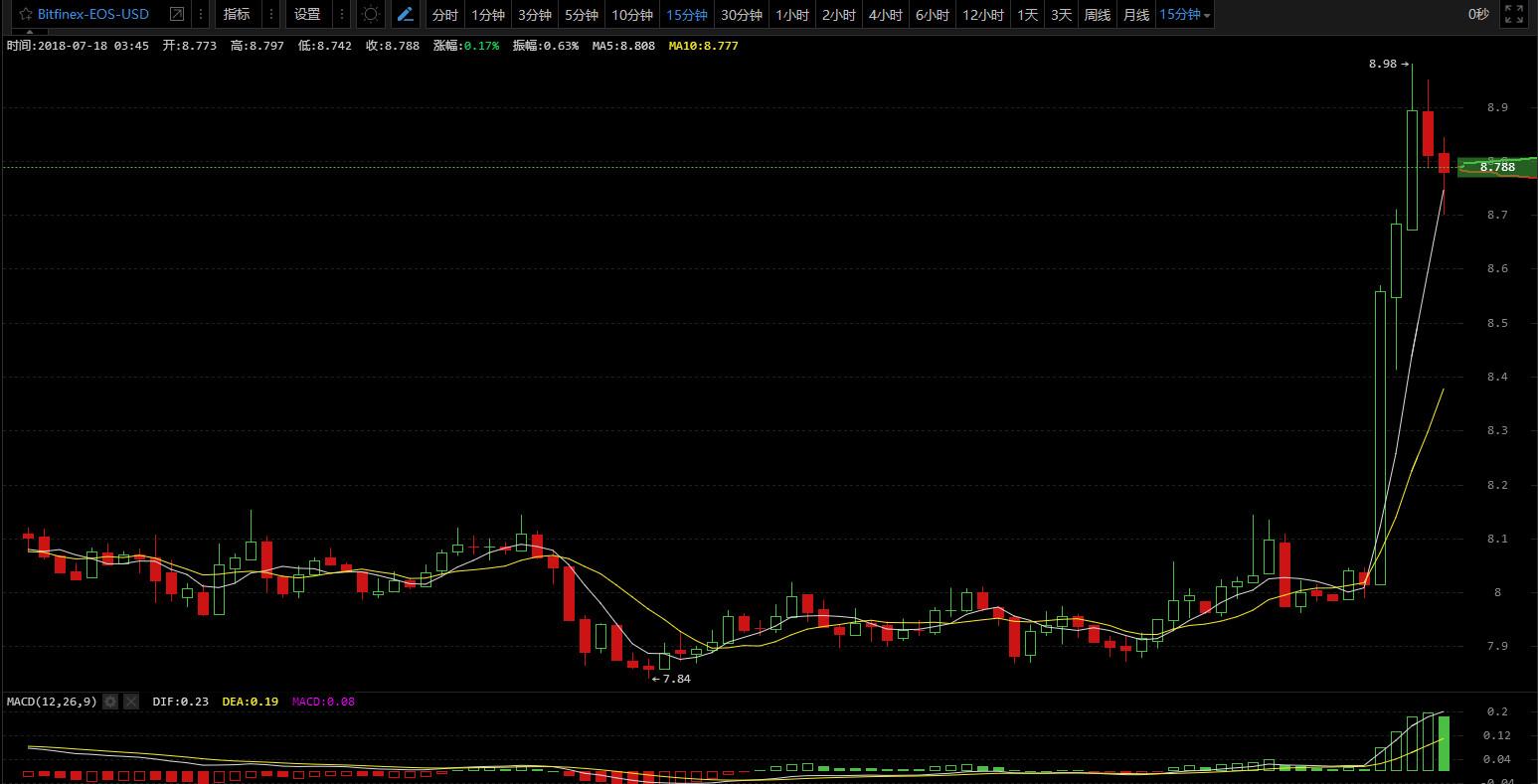Screen dimensions: 1538x784
Task: Open more options next to 设置
Action: pyautogui.click(x=342, y=15)
